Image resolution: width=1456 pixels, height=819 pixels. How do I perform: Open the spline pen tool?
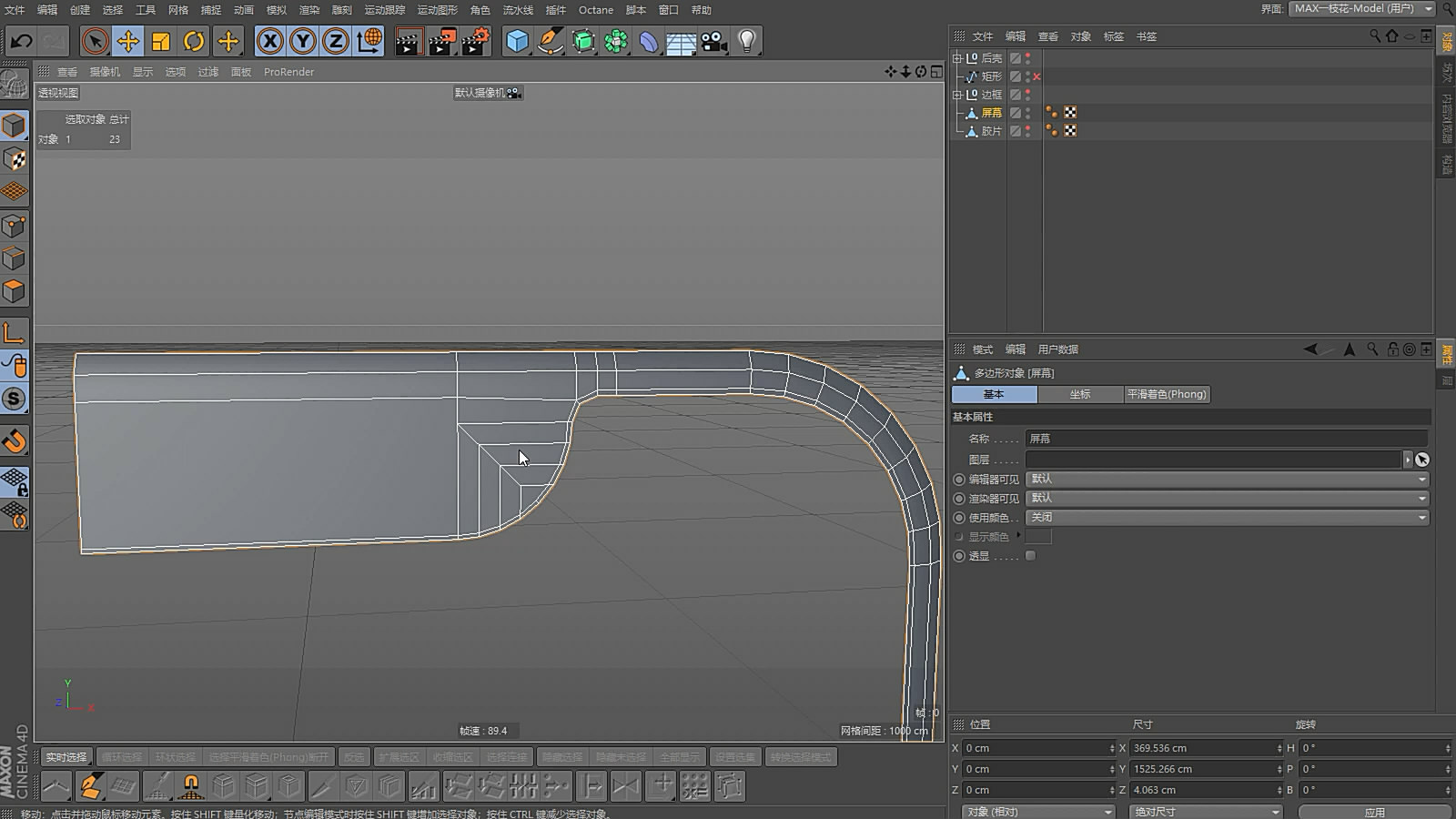(550, 41)
